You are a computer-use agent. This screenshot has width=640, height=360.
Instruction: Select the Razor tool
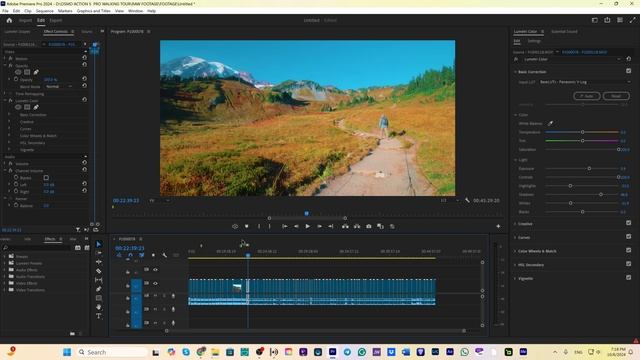click(x=99, y=271)
